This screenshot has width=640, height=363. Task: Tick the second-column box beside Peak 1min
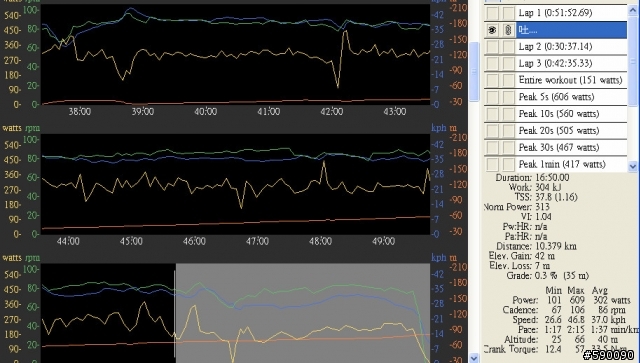(x=508, y=164)
